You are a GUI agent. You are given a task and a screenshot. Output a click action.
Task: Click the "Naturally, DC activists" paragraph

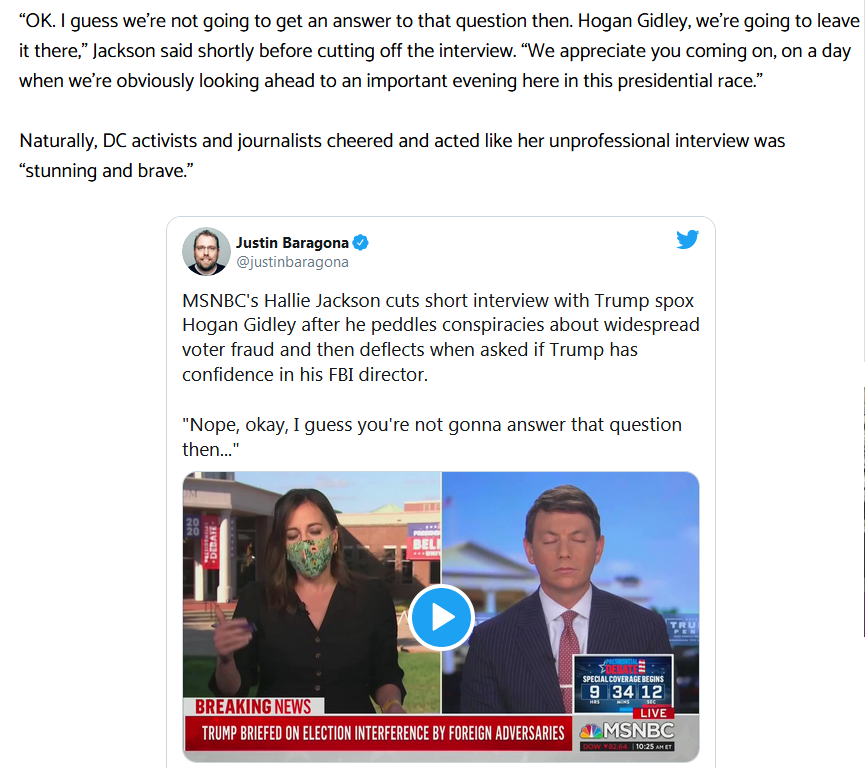(402, 156)
